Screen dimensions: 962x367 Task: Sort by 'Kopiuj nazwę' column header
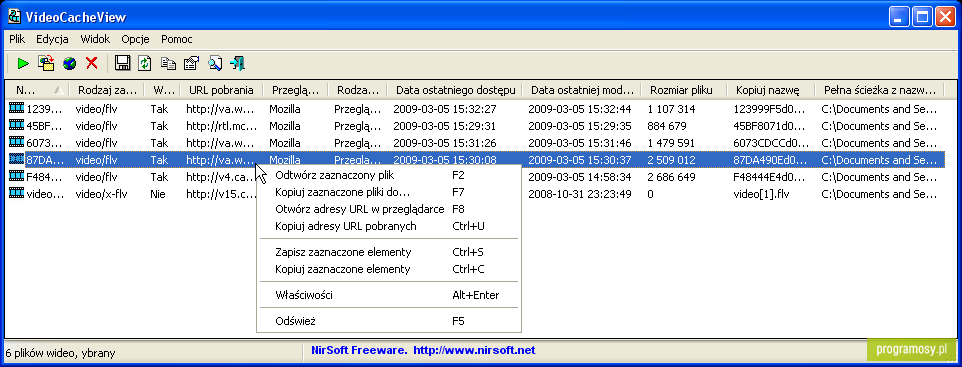(771, 90)
